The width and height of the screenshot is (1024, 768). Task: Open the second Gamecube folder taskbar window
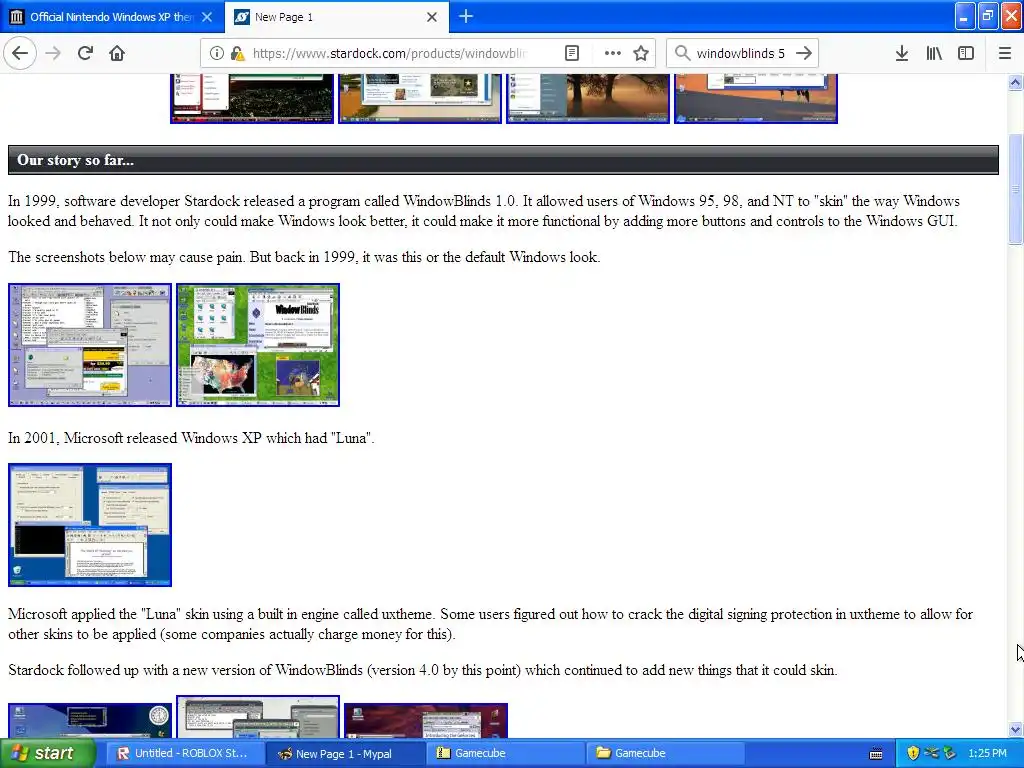point(665,753)
